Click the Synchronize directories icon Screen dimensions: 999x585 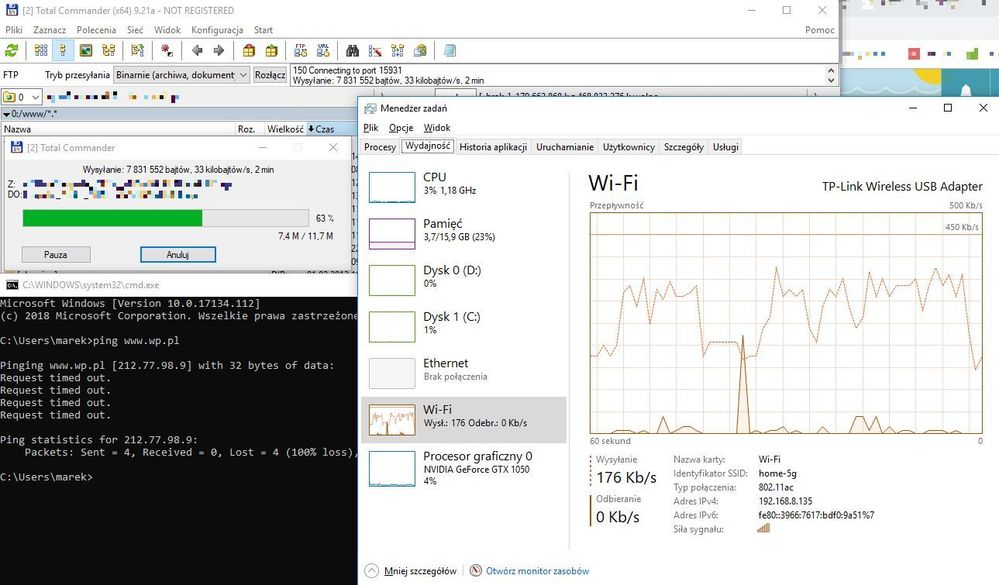(398, 50)
